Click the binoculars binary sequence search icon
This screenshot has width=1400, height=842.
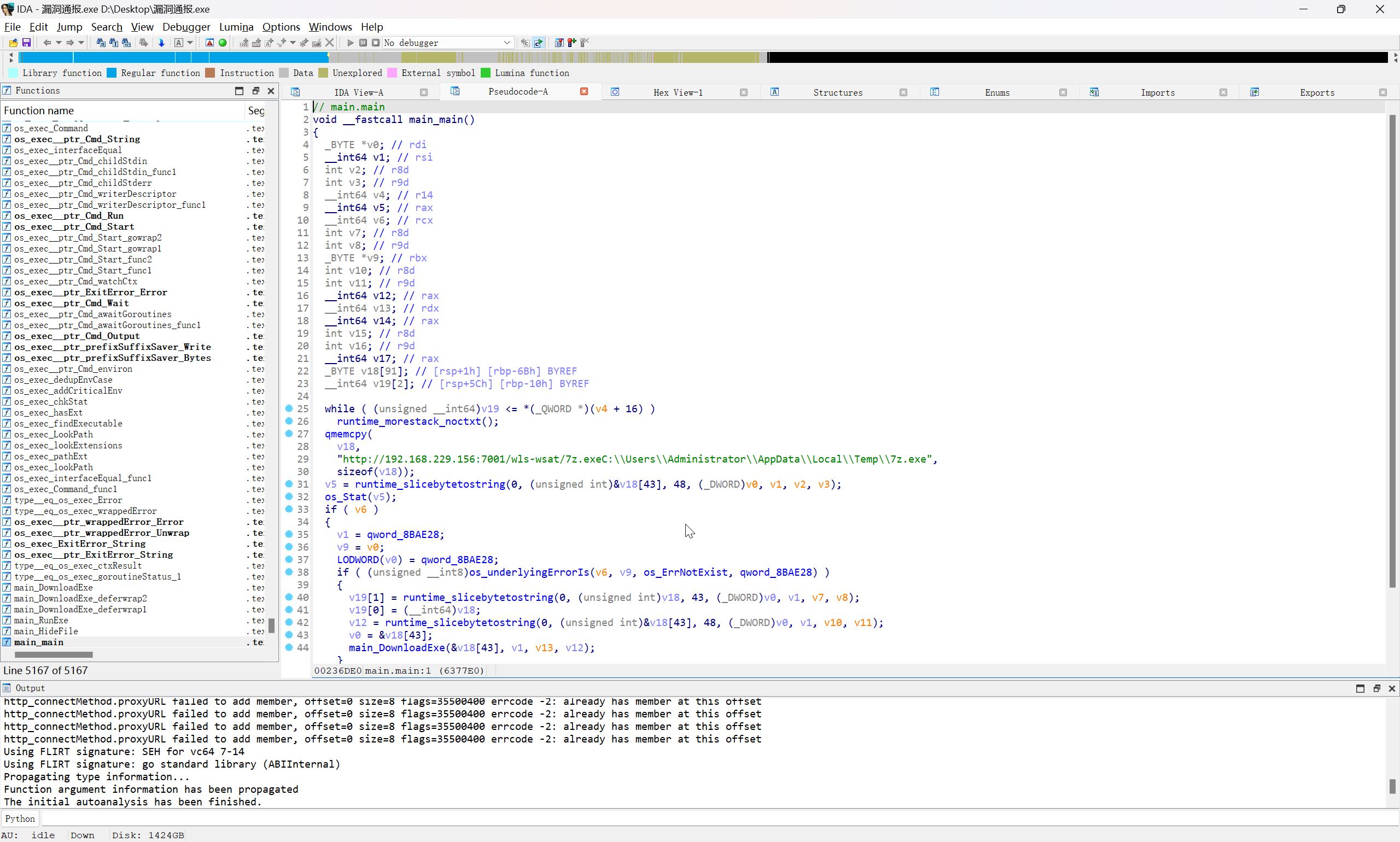126,43
